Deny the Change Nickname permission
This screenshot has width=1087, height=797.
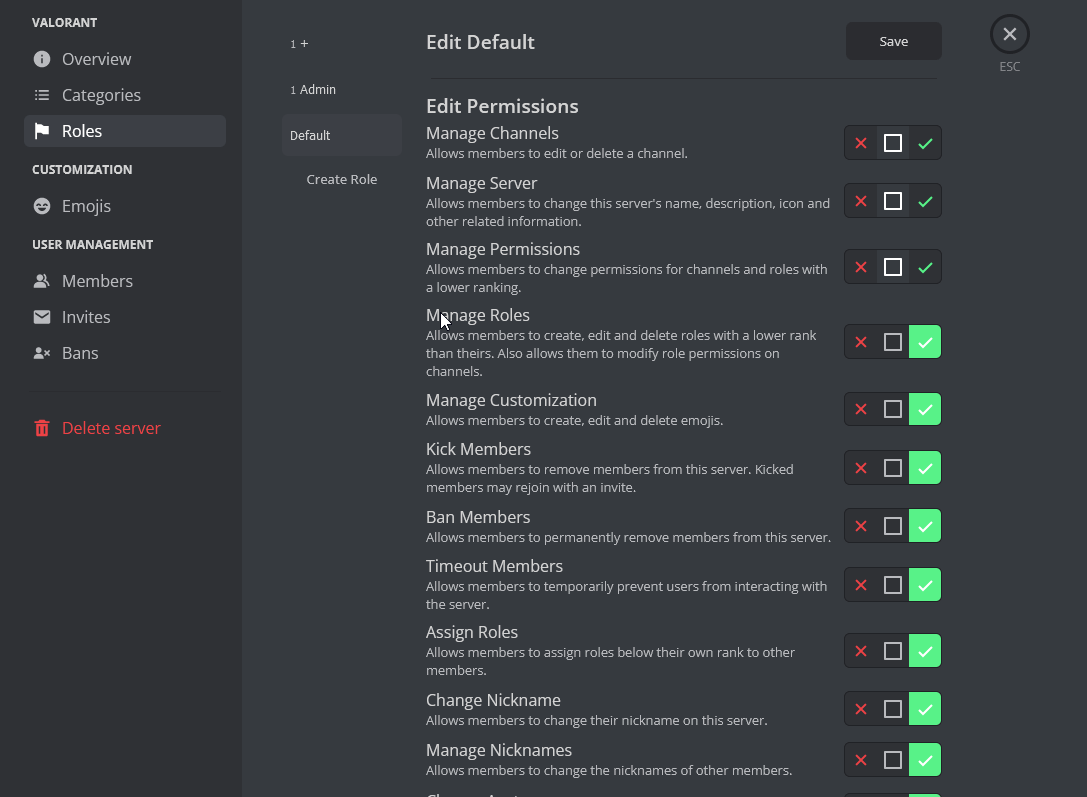[x=860, y=708]
